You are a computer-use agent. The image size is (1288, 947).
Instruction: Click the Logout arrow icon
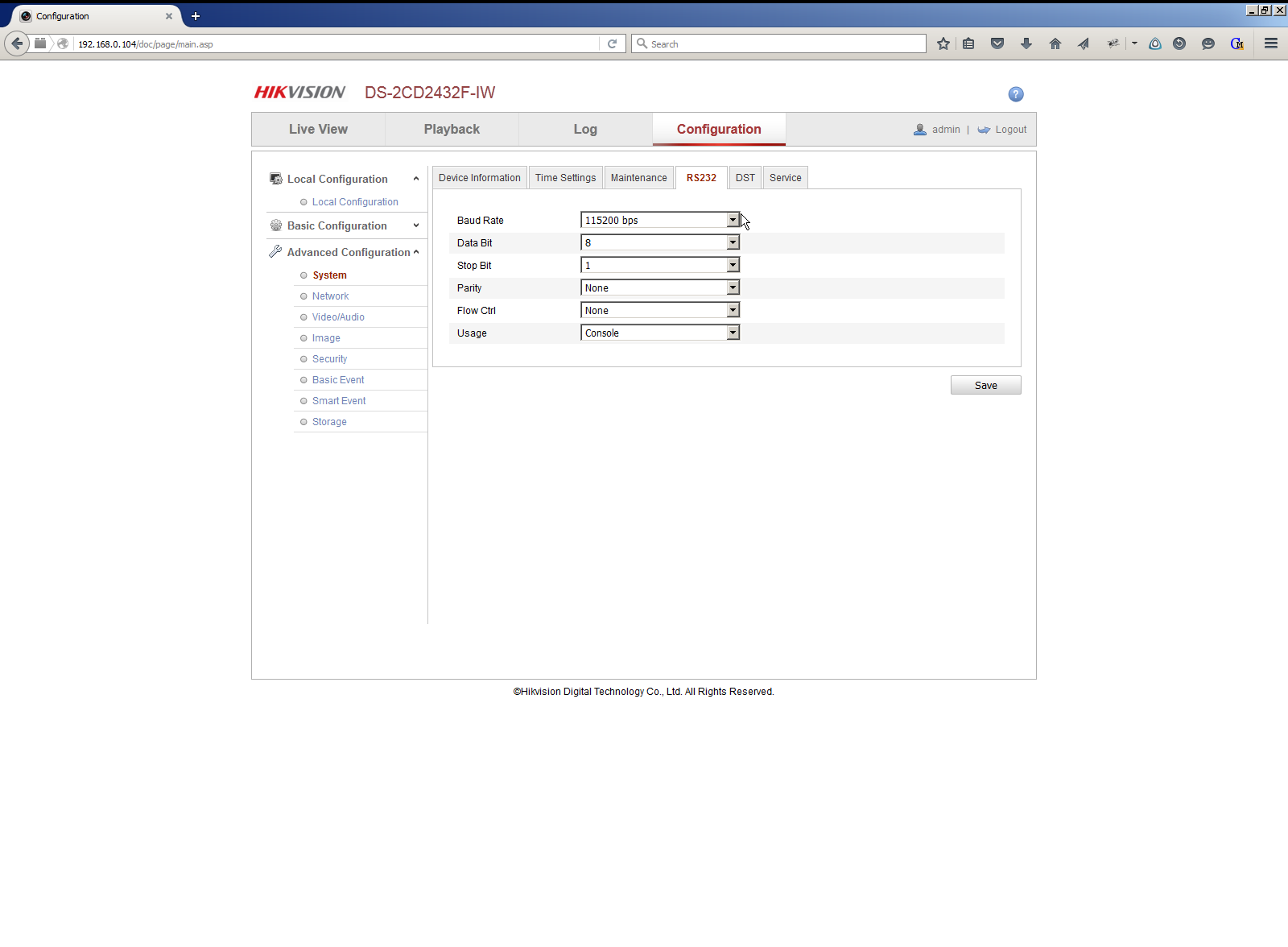coord(984,130)
